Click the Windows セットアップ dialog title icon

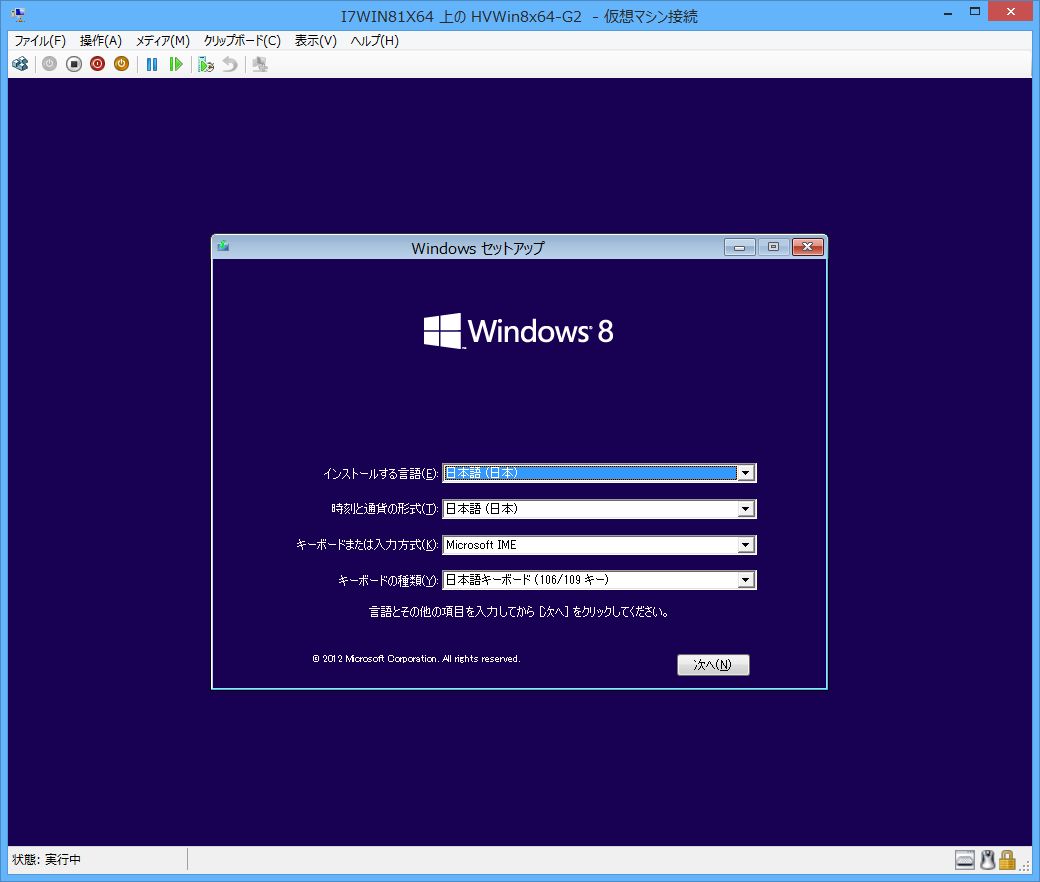coord(224,247)
